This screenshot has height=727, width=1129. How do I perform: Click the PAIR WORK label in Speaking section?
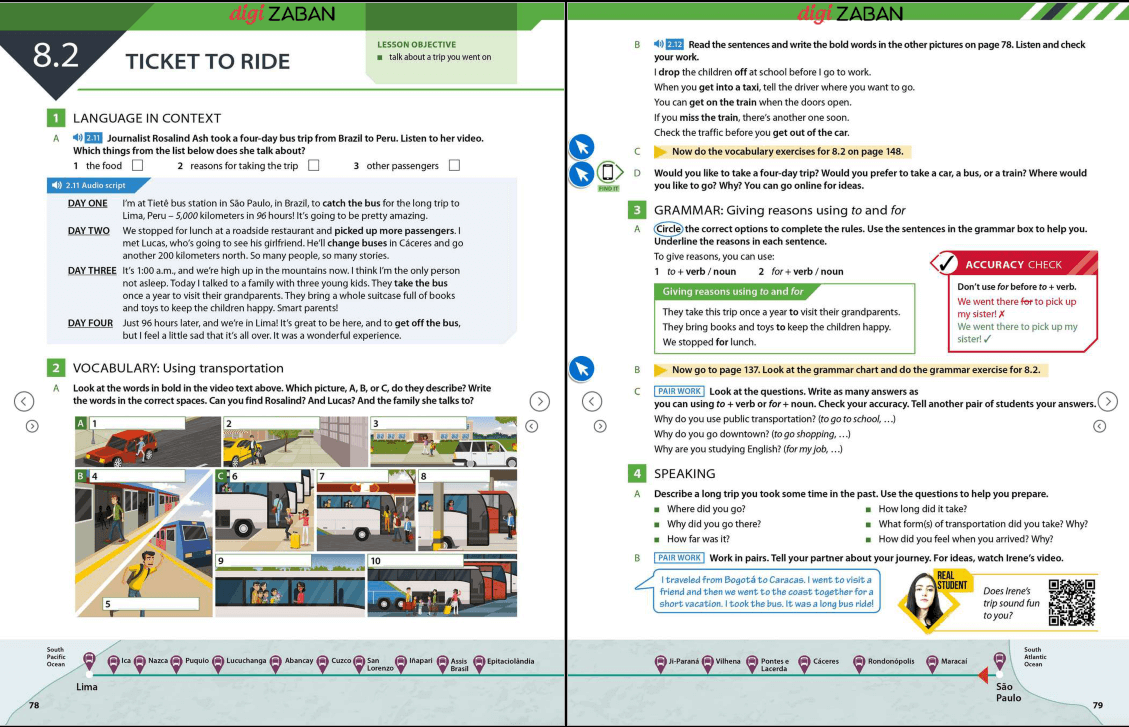[x=679, y=558]
